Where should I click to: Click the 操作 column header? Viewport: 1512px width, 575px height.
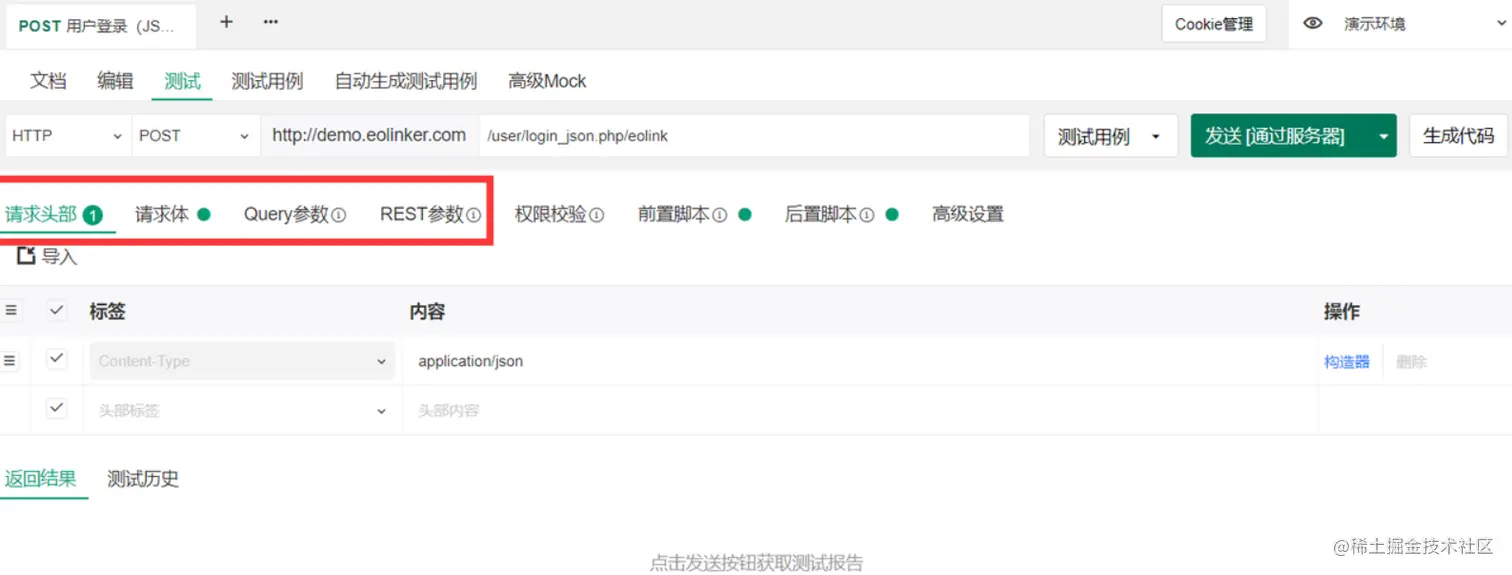point(1342,312)
